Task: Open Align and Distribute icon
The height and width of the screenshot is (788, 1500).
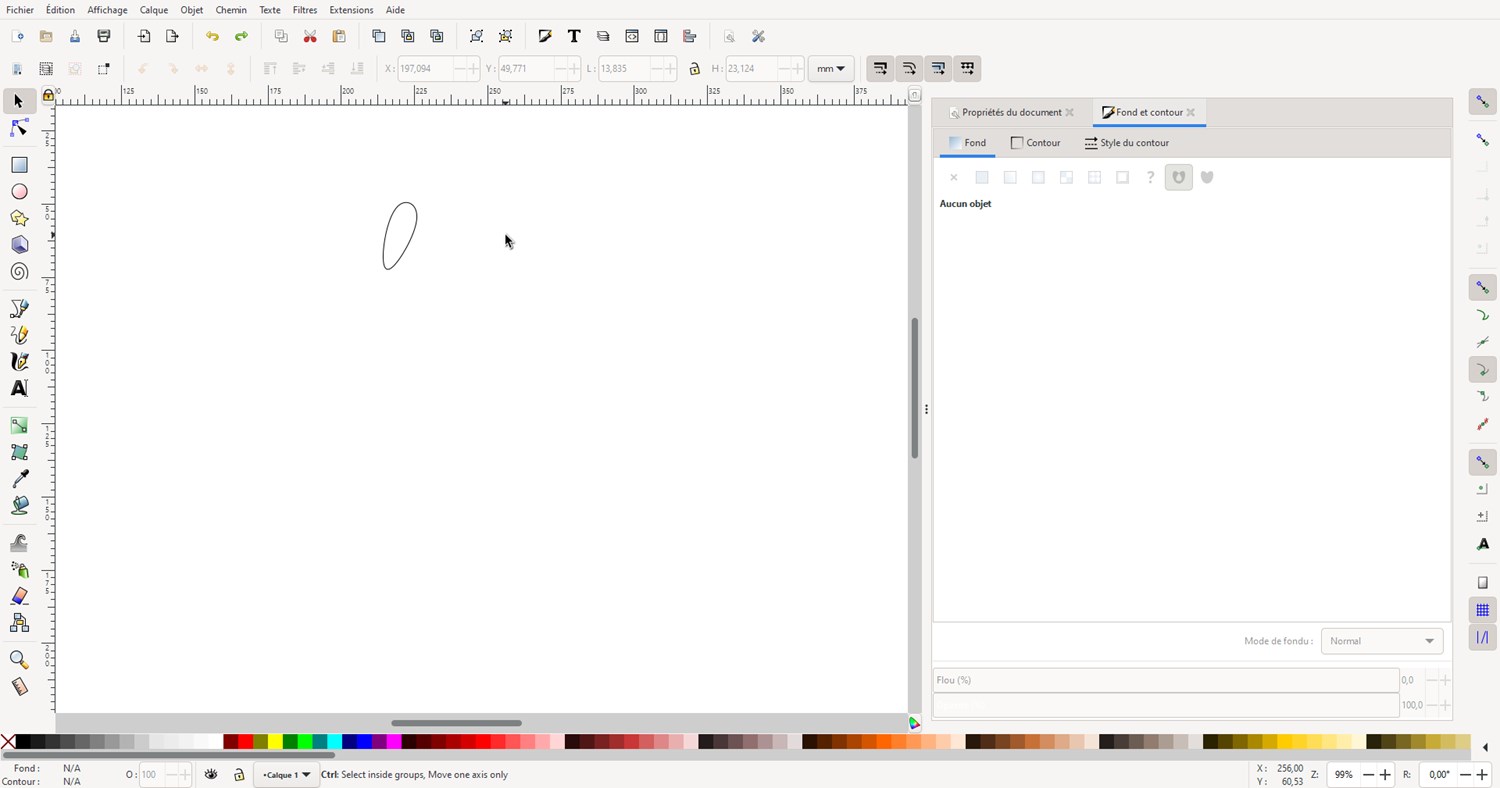Action: click(690, 36)
